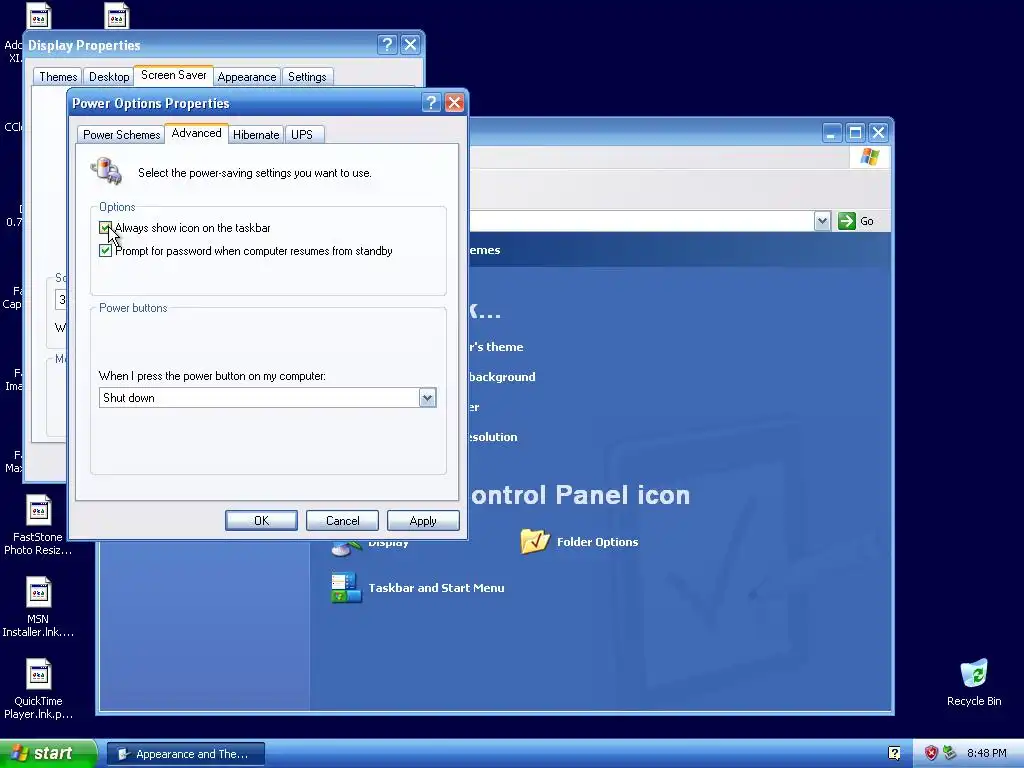Switch to Power Schemes tab

121,135
